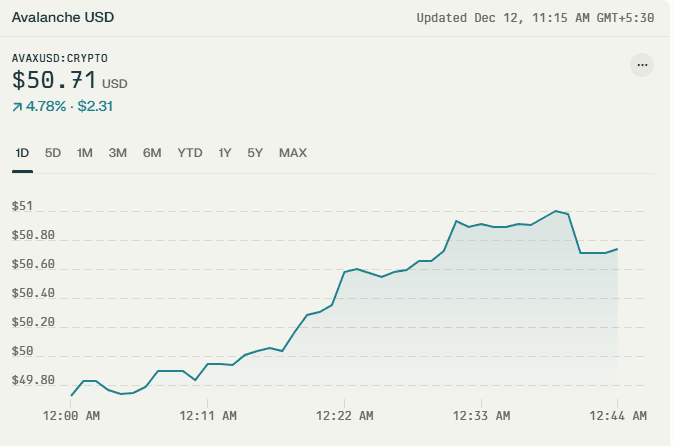Click the $49.80 y-axis label
Screen dimensions: 673x446
point(33,380)
